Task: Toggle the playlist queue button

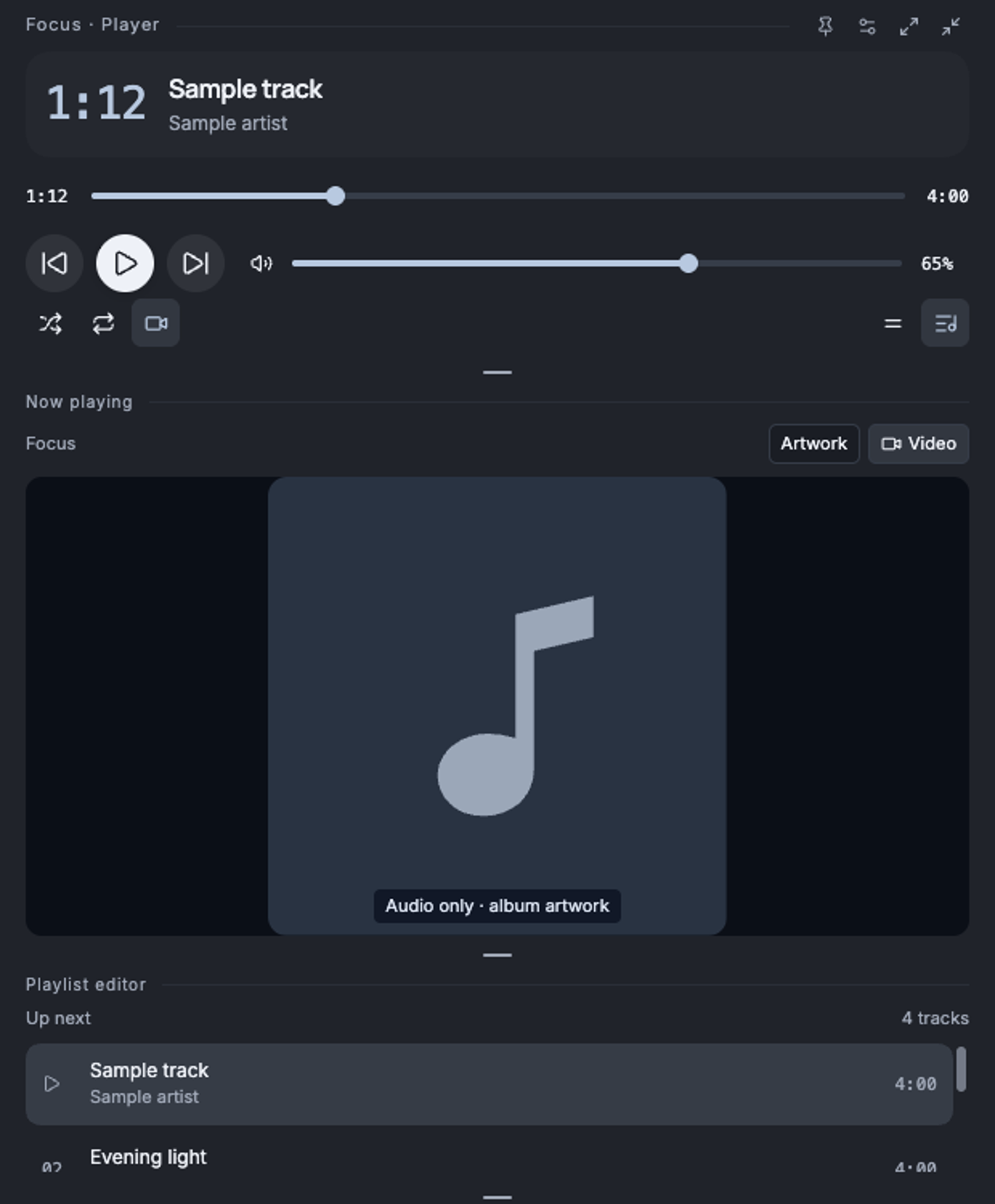Action: click(945, 323)
